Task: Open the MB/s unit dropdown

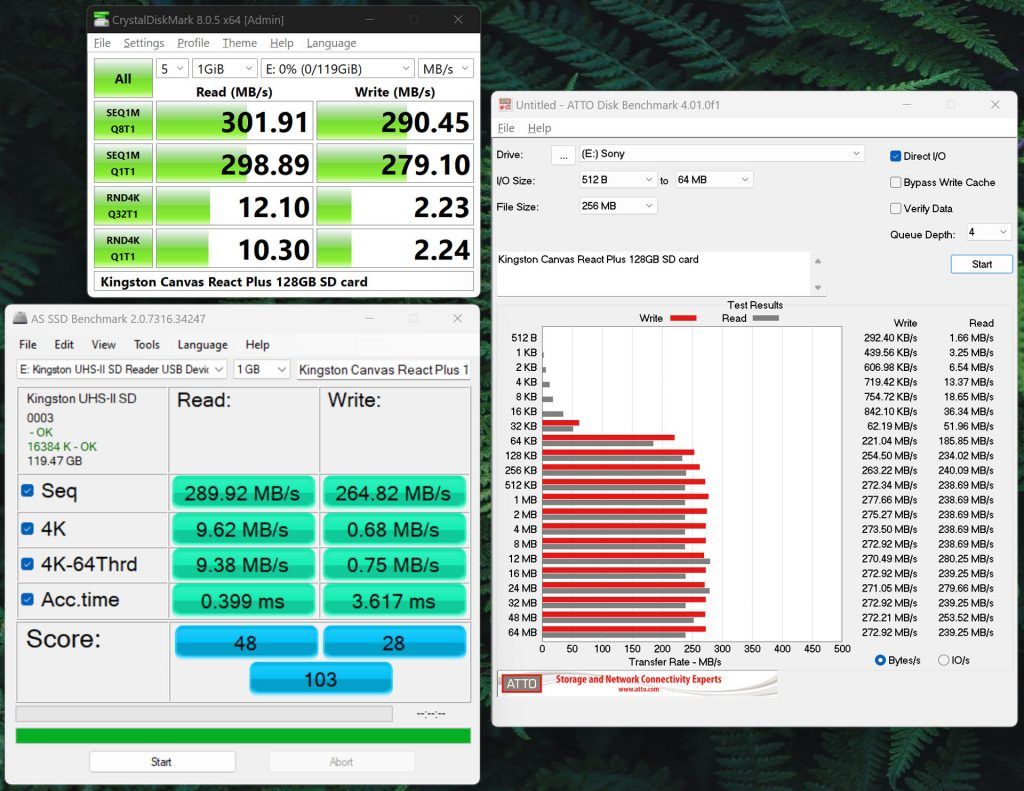Action: click(445, 69)
